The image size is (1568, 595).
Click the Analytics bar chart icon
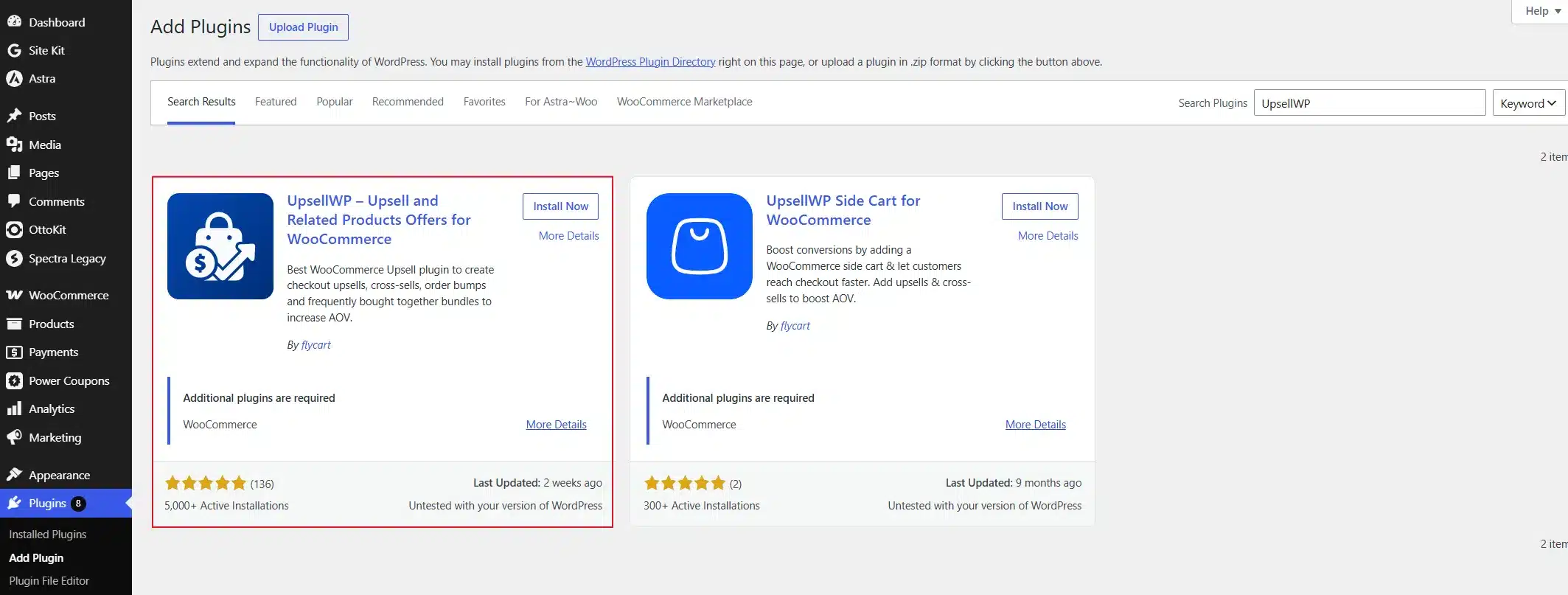click(14, 408)
